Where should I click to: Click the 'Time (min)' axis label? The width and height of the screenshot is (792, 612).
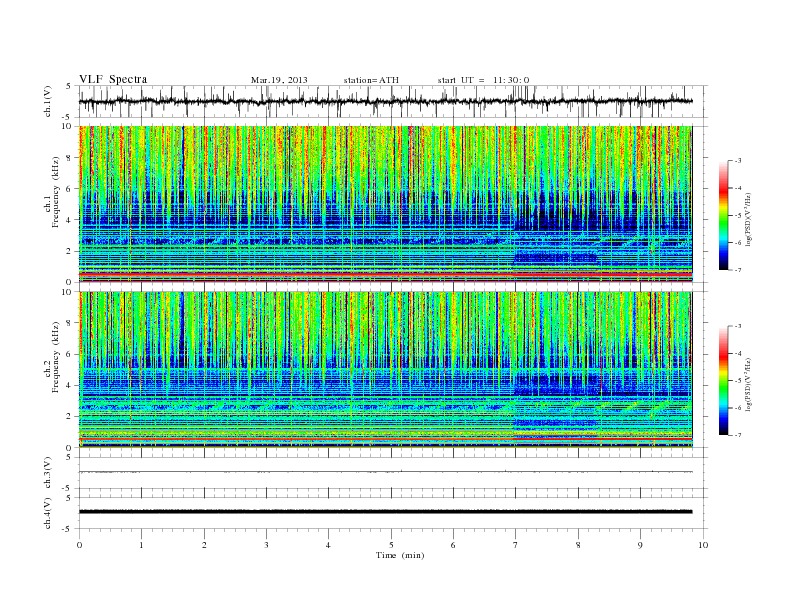[400, 555]
